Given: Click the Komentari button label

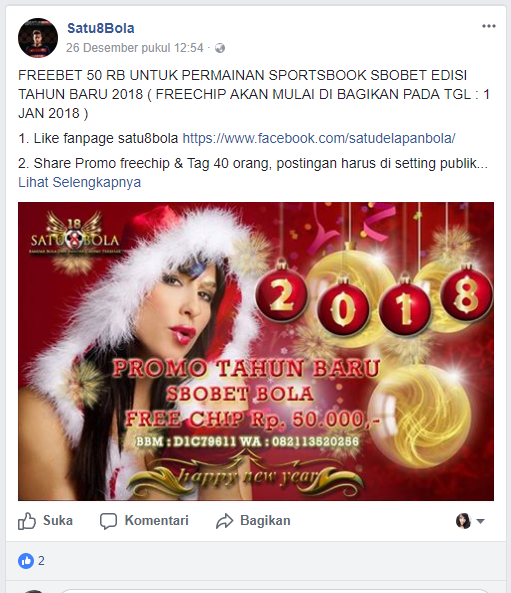Looking at the screenshot, I should [157, 520].
